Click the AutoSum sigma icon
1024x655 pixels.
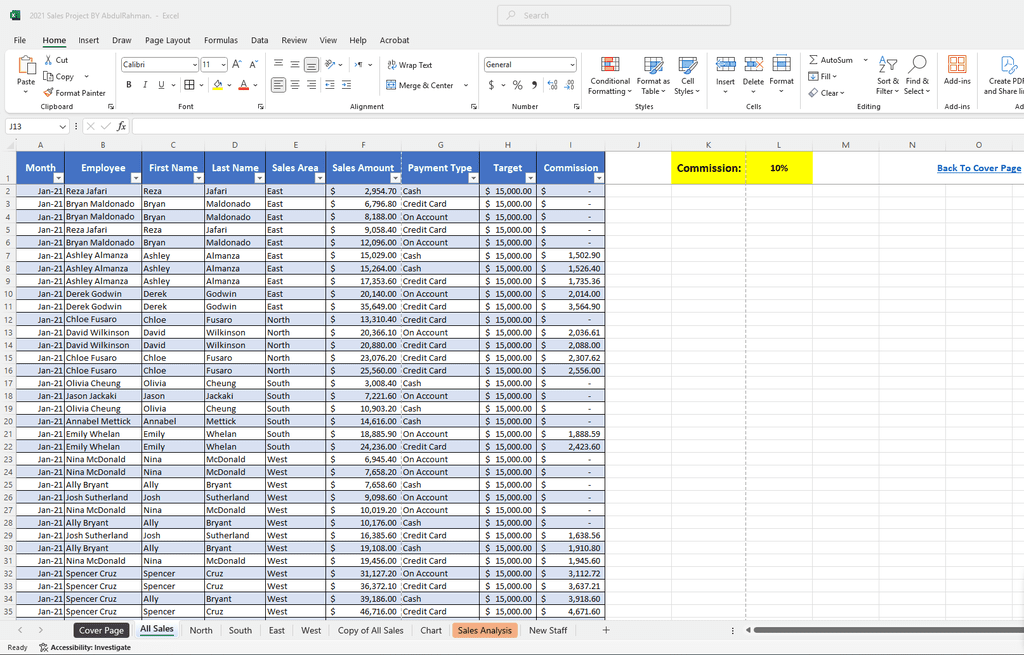click(x=813, y=60)
